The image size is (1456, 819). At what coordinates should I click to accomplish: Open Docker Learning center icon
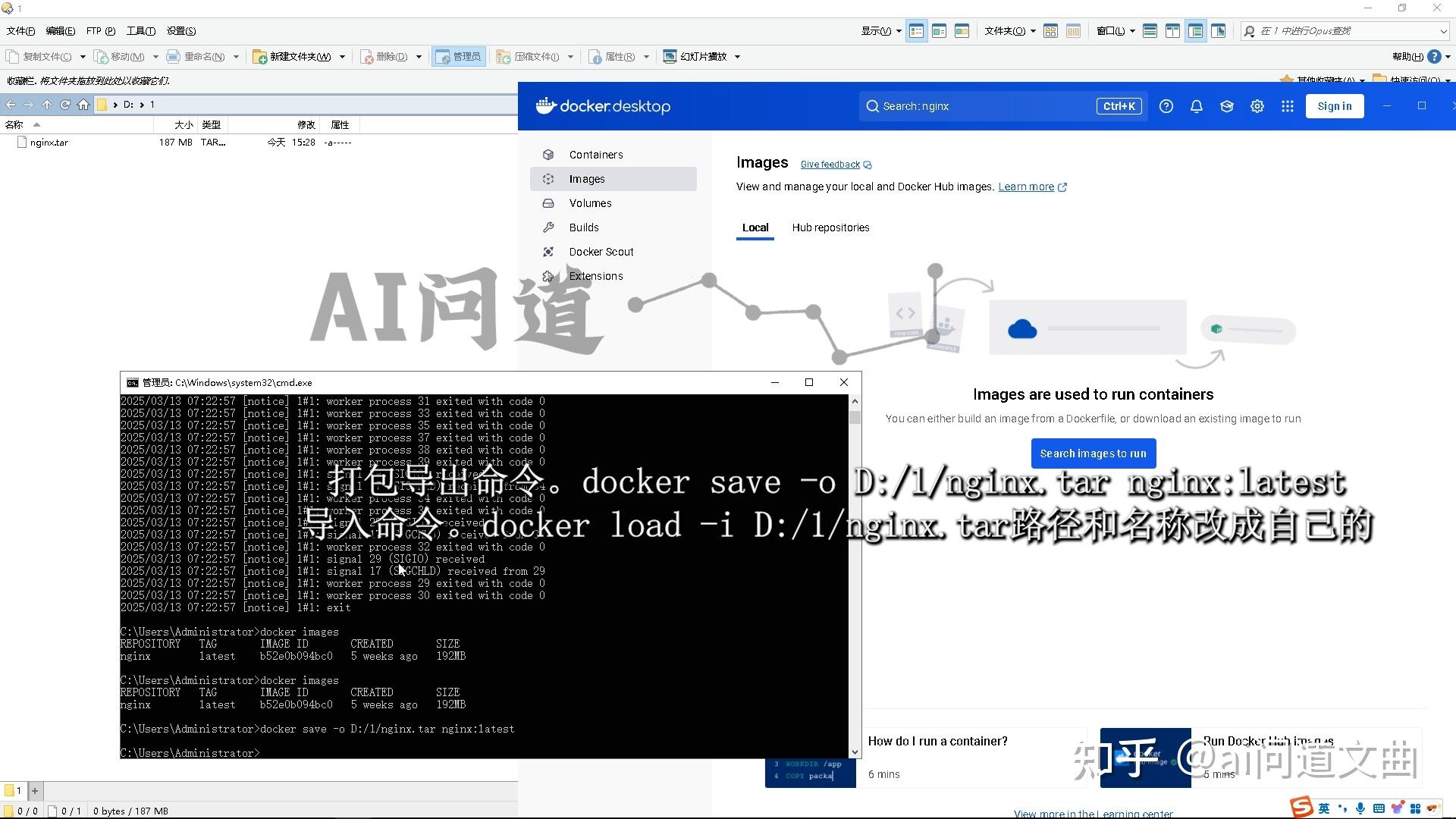click(x=1227, y=106)
